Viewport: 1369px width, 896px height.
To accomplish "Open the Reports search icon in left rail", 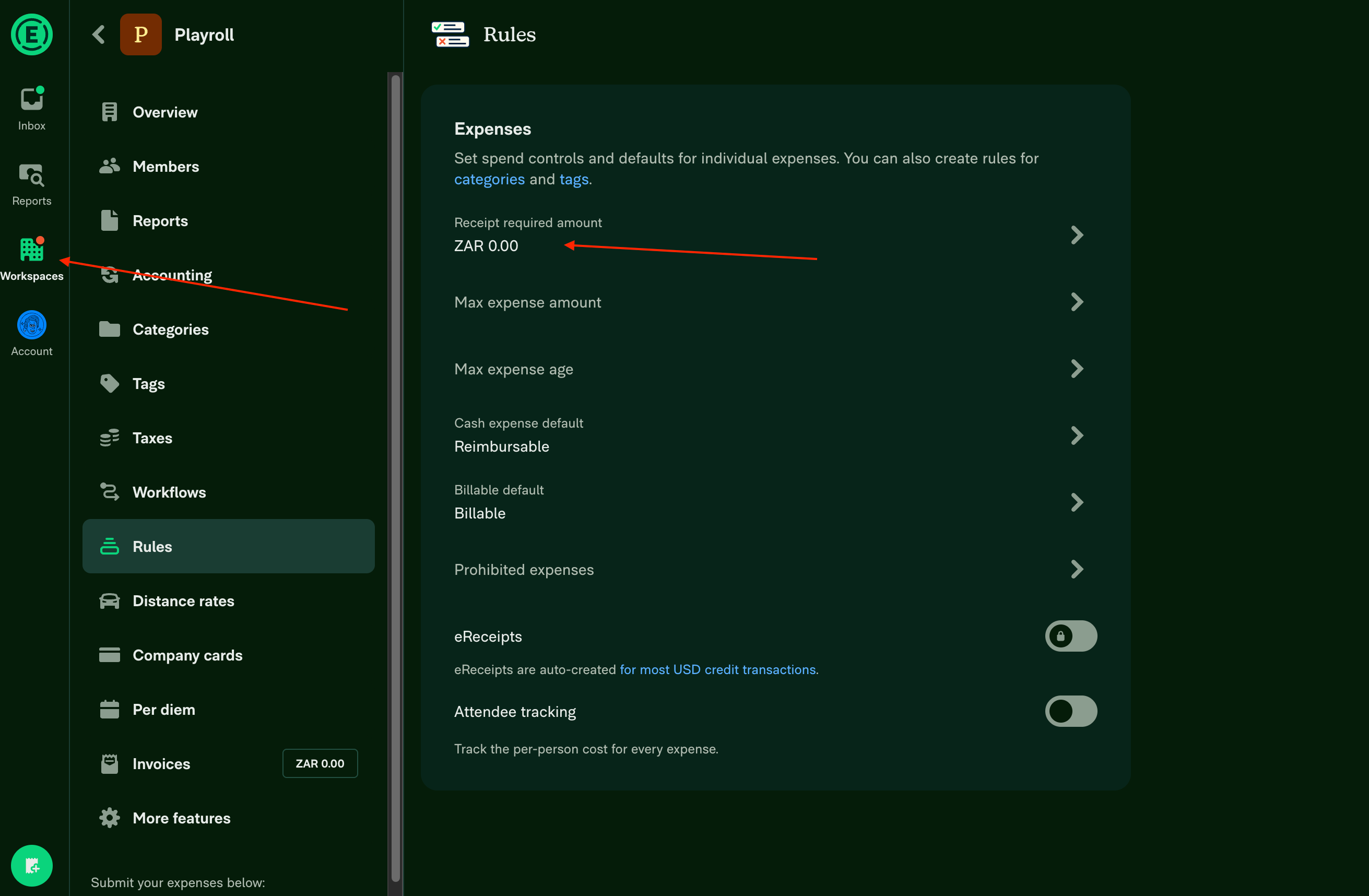I will click(32, 175).
